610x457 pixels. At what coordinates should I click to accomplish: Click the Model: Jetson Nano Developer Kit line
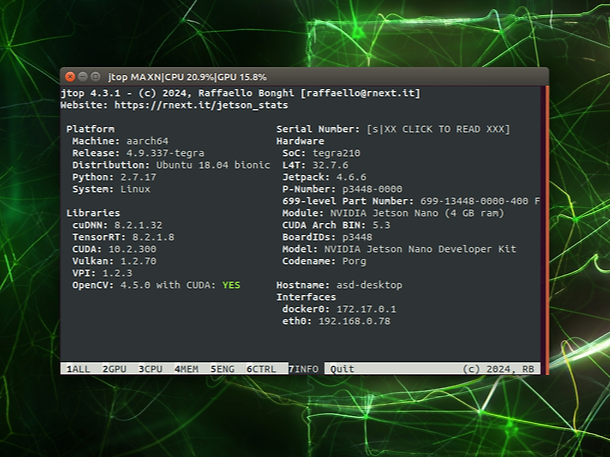click(x=400, y=249)
